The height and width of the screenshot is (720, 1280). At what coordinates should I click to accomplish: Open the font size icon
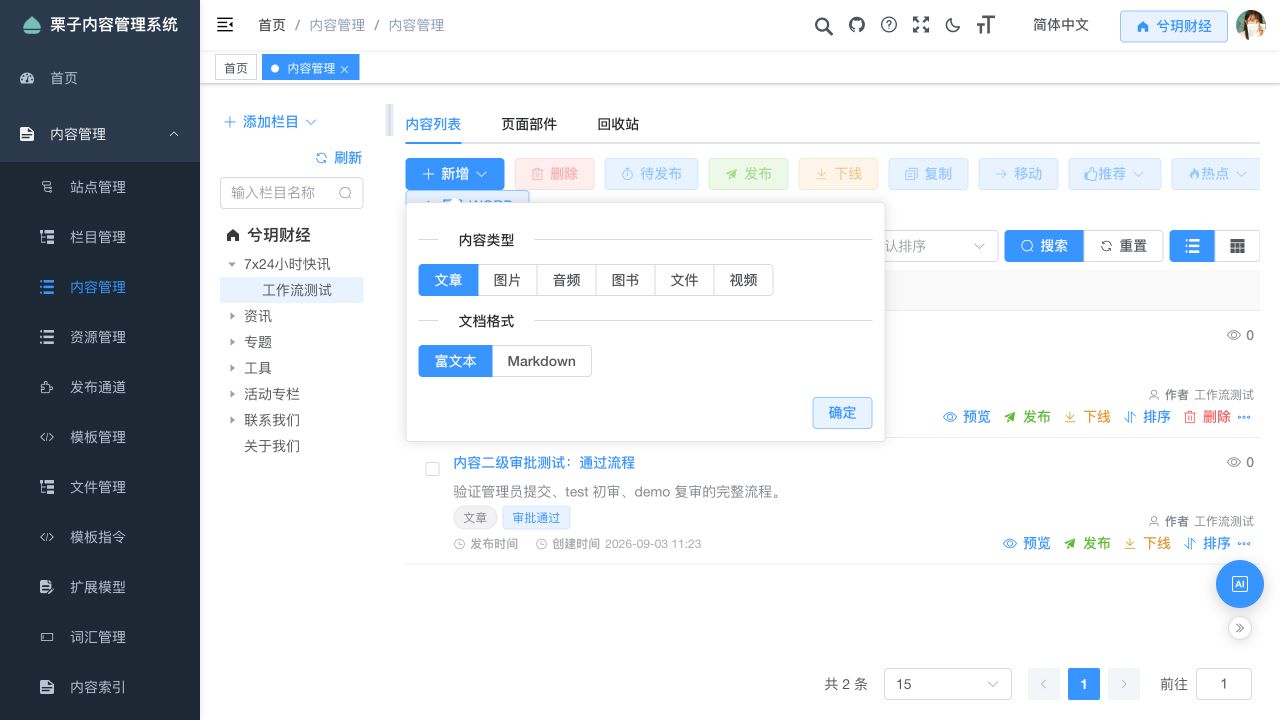tap(986, 25)
